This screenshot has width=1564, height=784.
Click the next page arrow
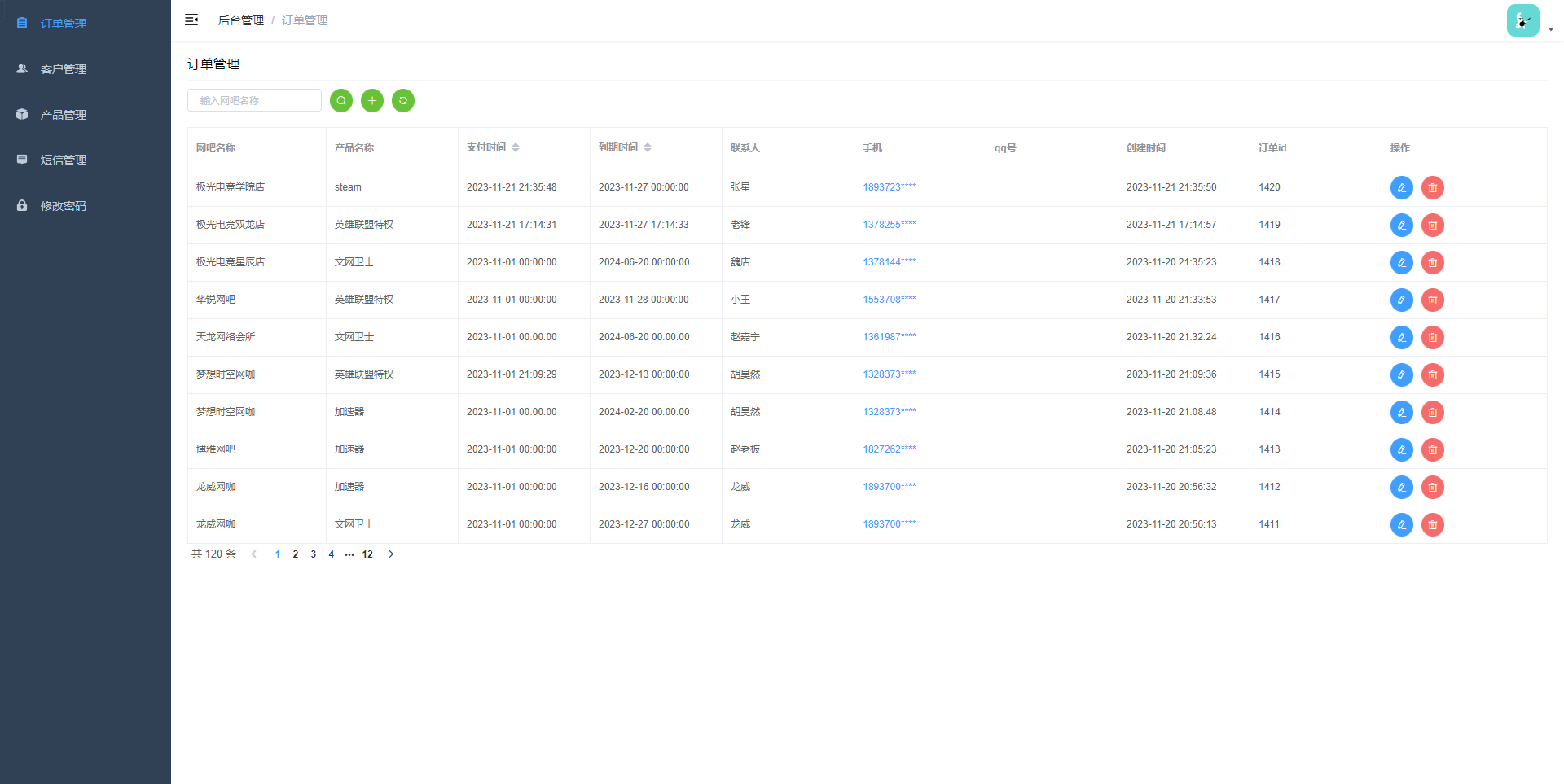pyautogui.click(x=391, y=554)
